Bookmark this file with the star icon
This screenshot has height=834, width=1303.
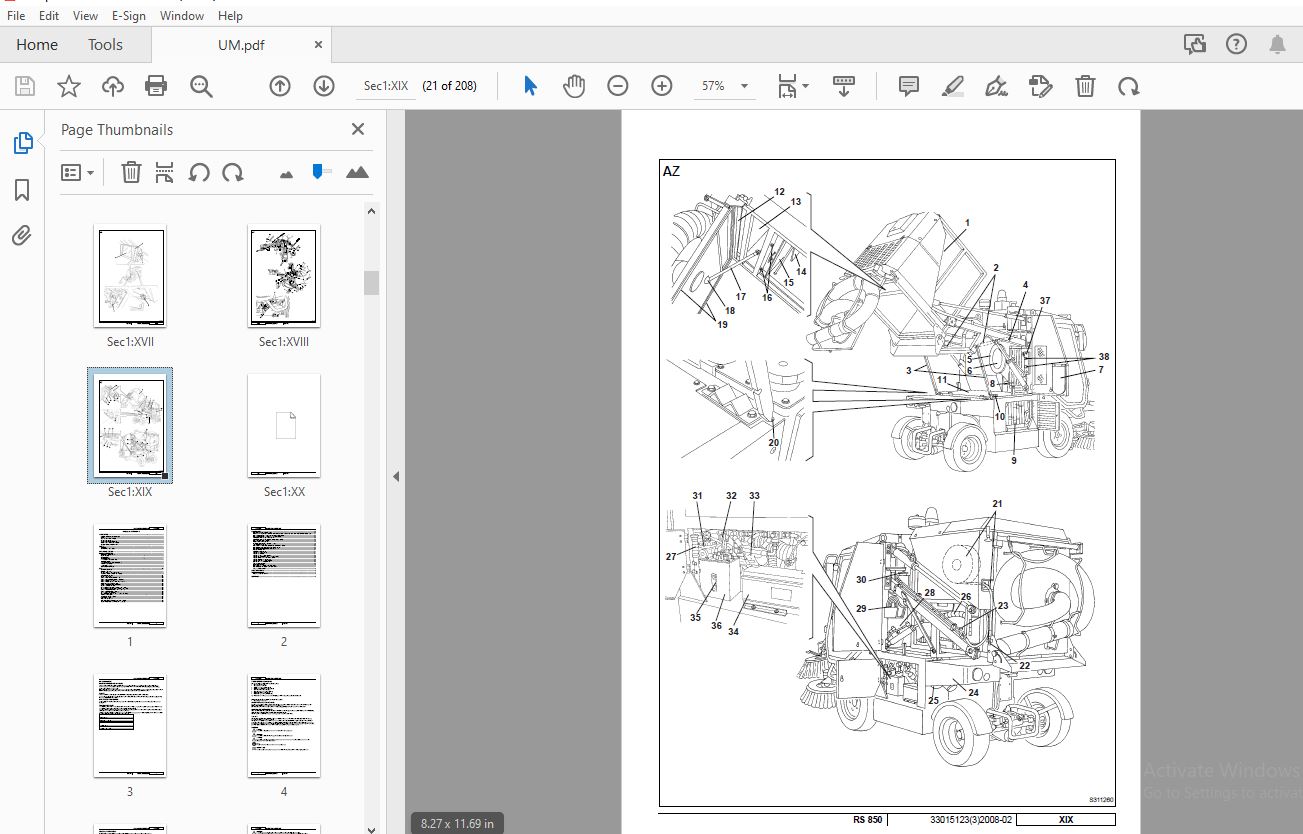click(x=68, y=86)
